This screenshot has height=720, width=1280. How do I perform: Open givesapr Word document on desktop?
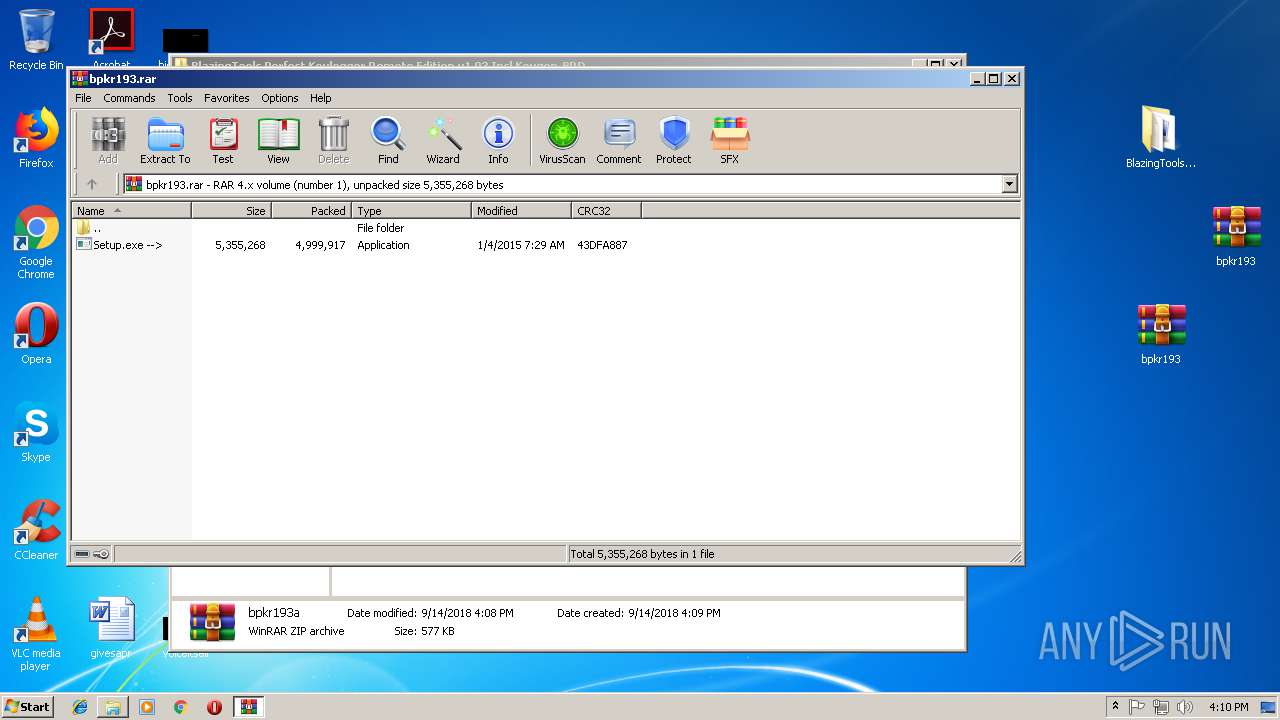point(111,628)
